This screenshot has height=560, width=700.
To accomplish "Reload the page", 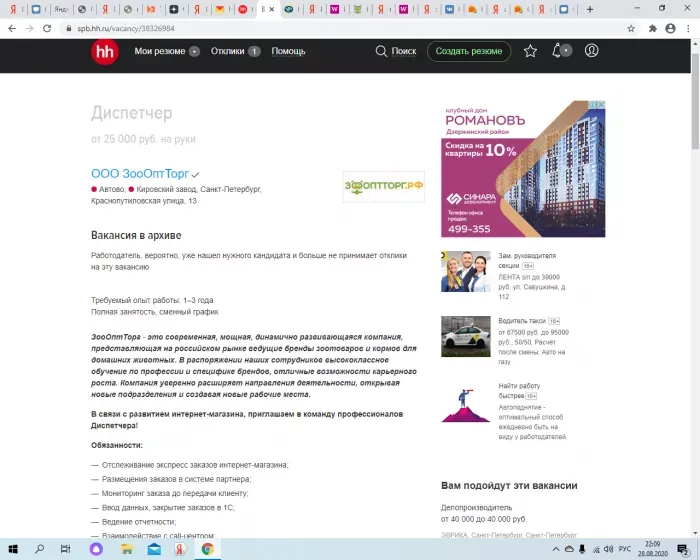I will (47, 29).
